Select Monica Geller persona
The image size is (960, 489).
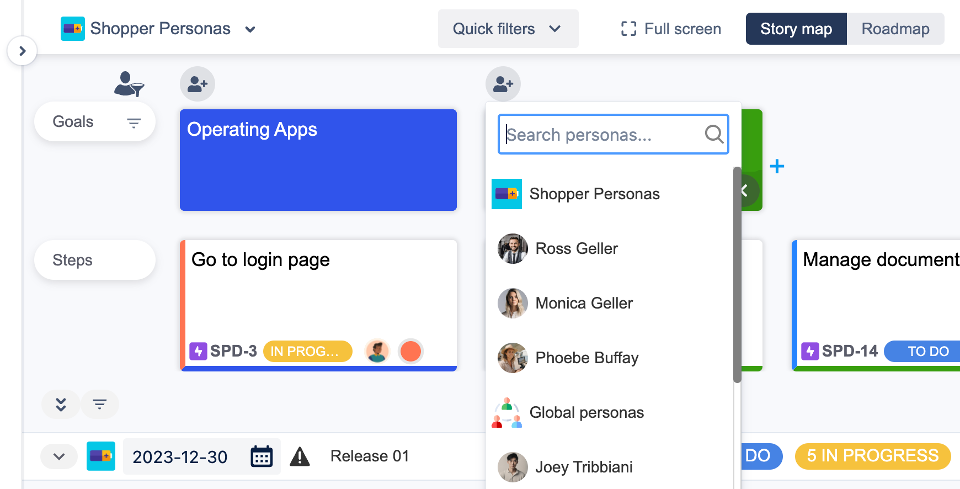(x=609, y=303)
